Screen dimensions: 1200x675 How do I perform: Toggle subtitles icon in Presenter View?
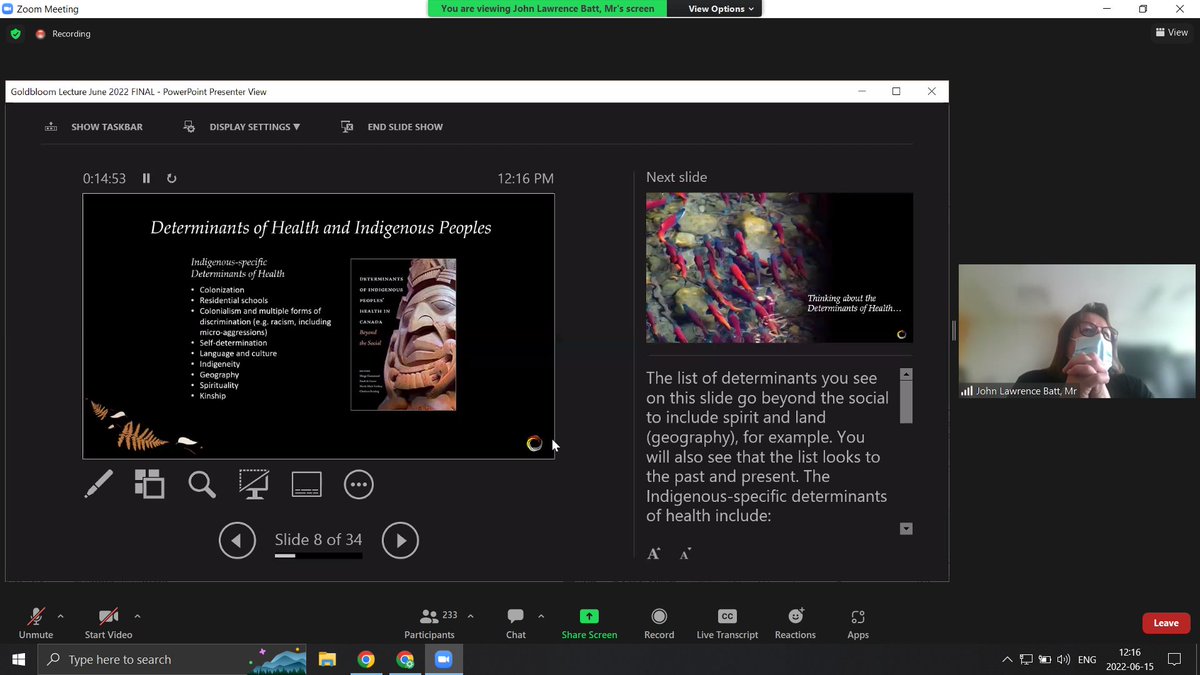[x=306, y=485]
